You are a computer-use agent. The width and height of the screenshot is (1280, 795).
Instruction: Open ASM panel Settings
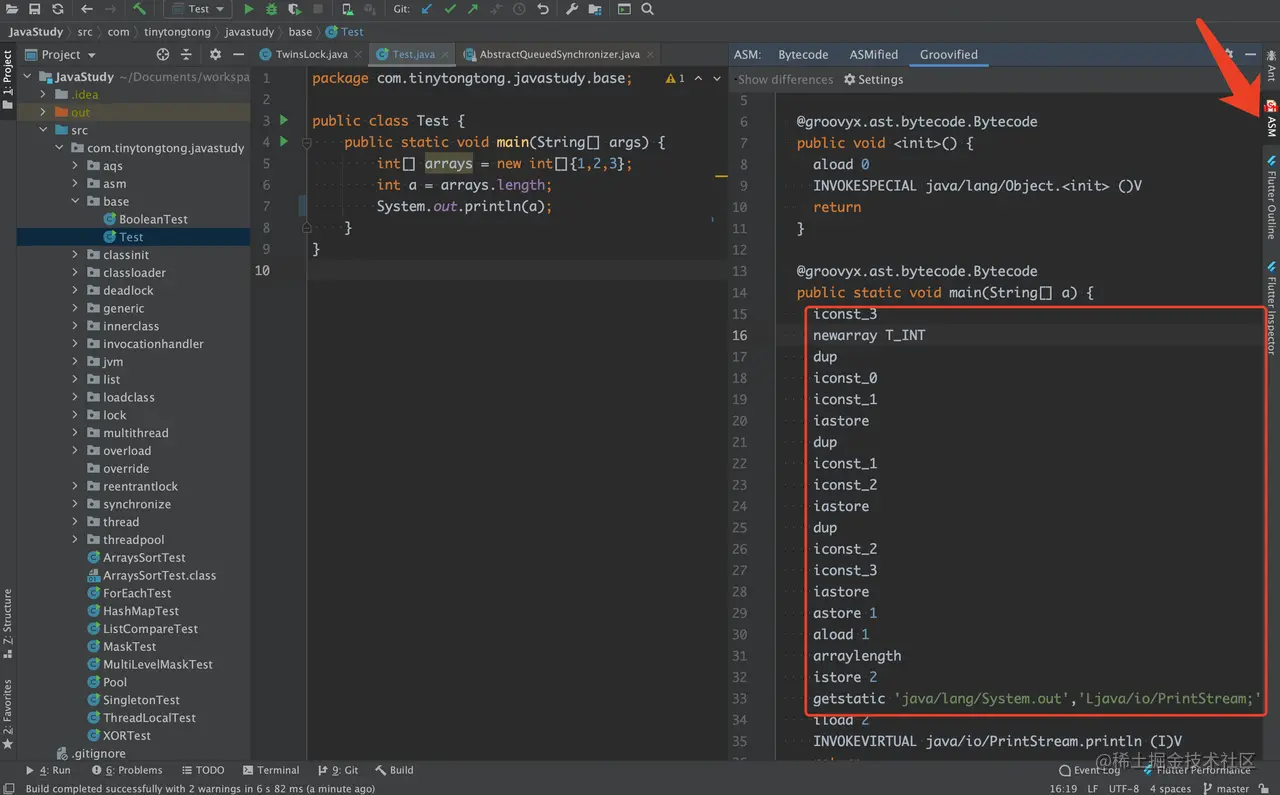coord(873,79)
